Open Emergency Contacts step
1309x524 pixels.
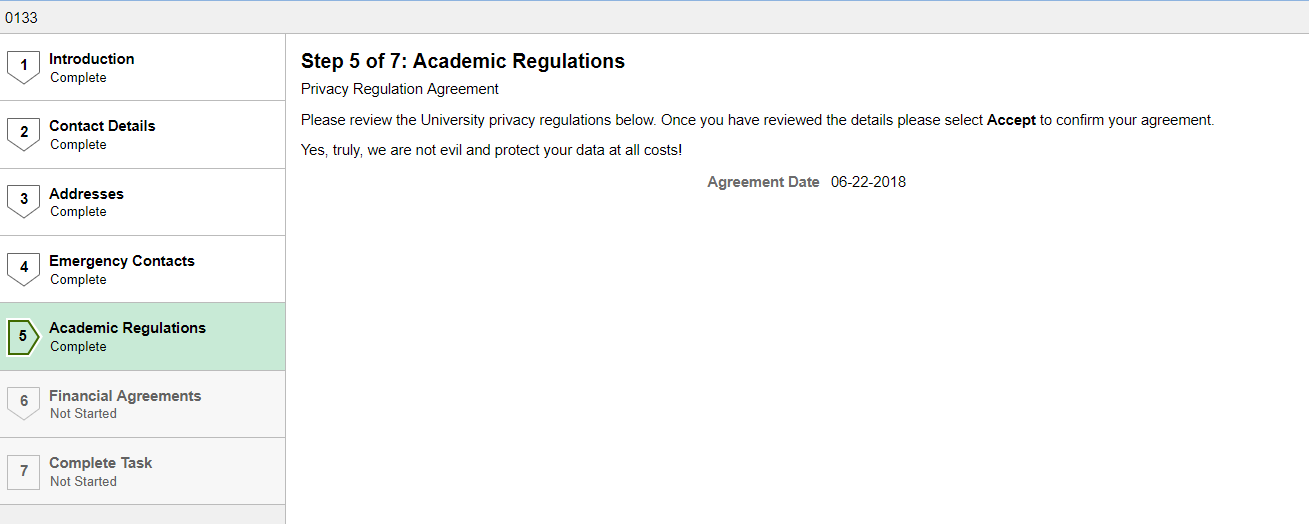click(142, 269)
